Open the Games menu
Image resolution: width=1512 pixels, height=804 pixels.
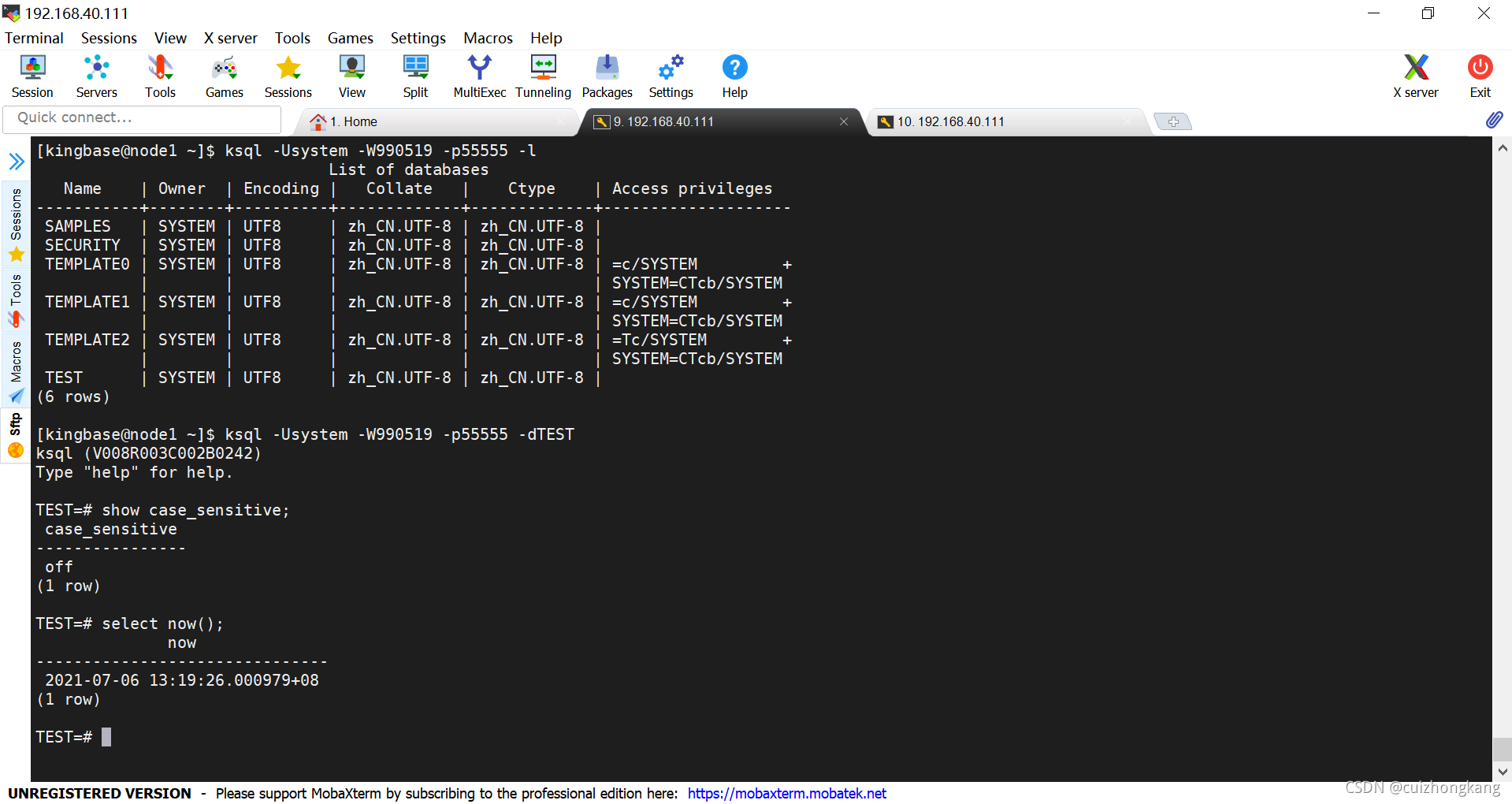tap(350, 38)
